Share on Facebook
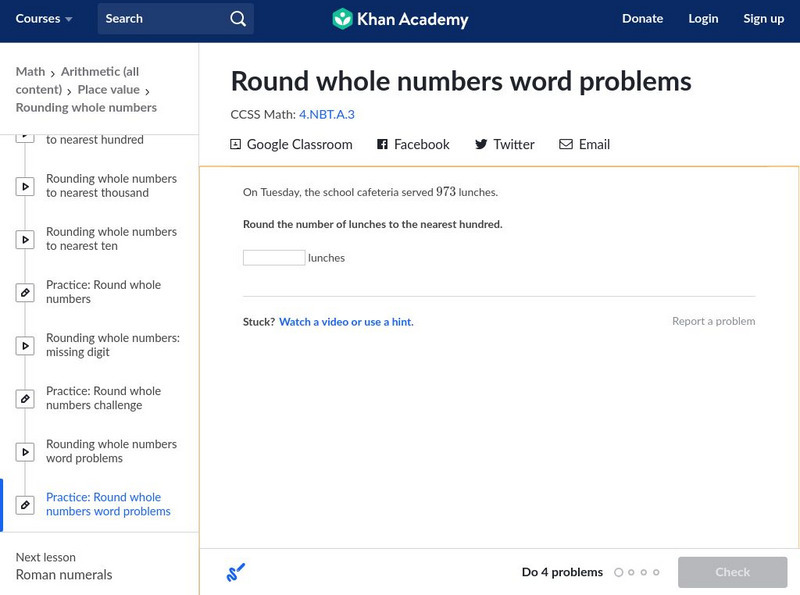The width and height of the screenshot is (800, 595). click(413, 145)
